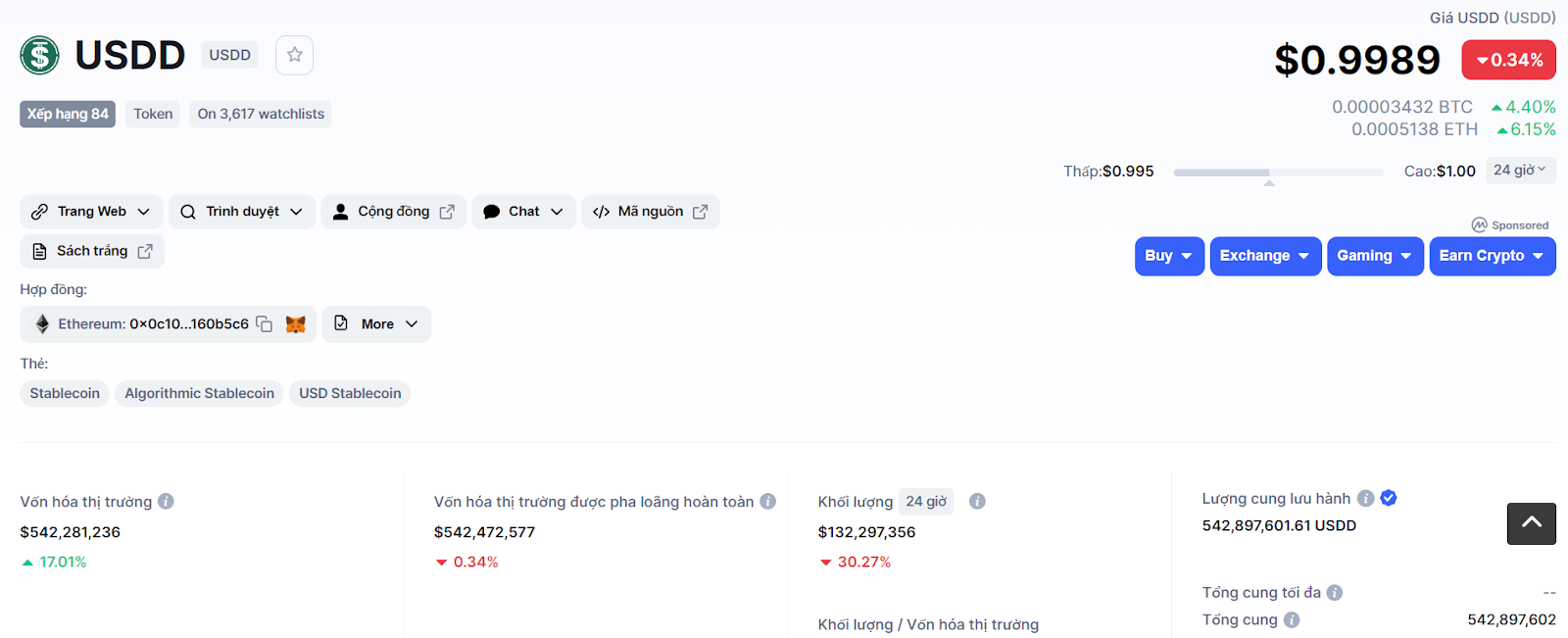
Task: Click the USDD ticker symbol badge
Action: pyautogui.click(x=229, y=55)
